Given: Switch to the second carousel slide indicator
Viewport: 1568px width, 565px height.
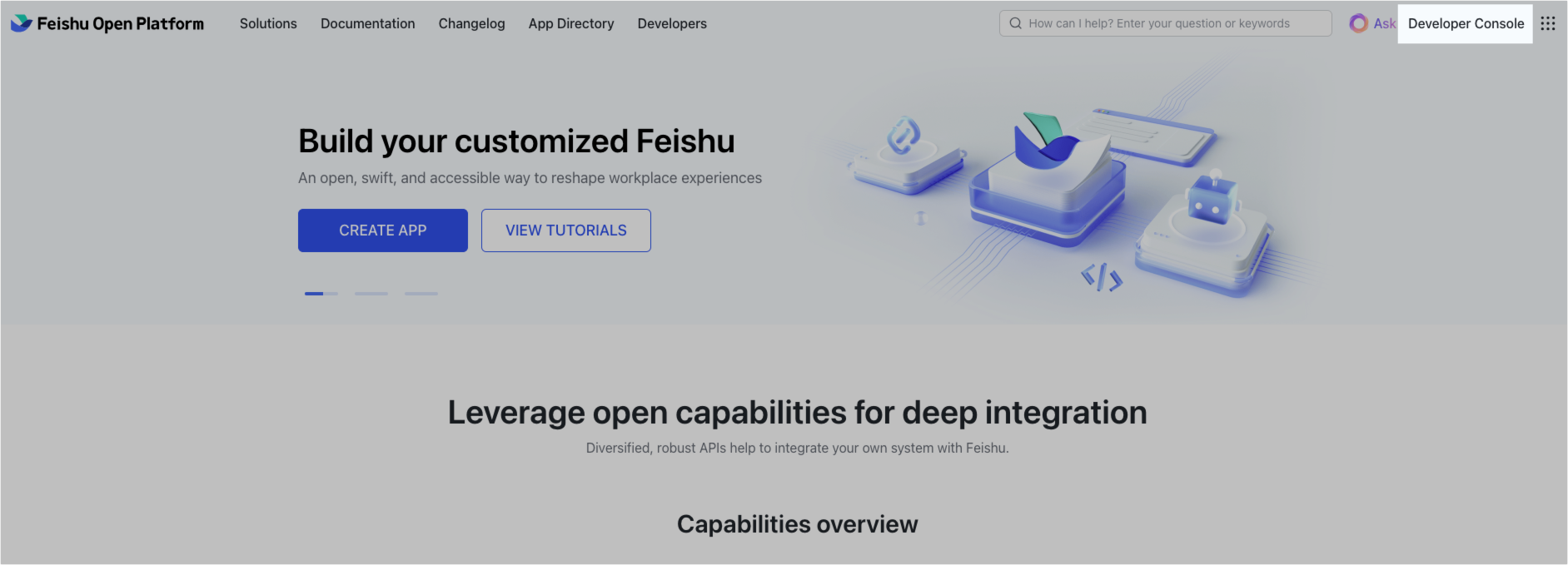Looking at the screenshot, I should 371,294.
